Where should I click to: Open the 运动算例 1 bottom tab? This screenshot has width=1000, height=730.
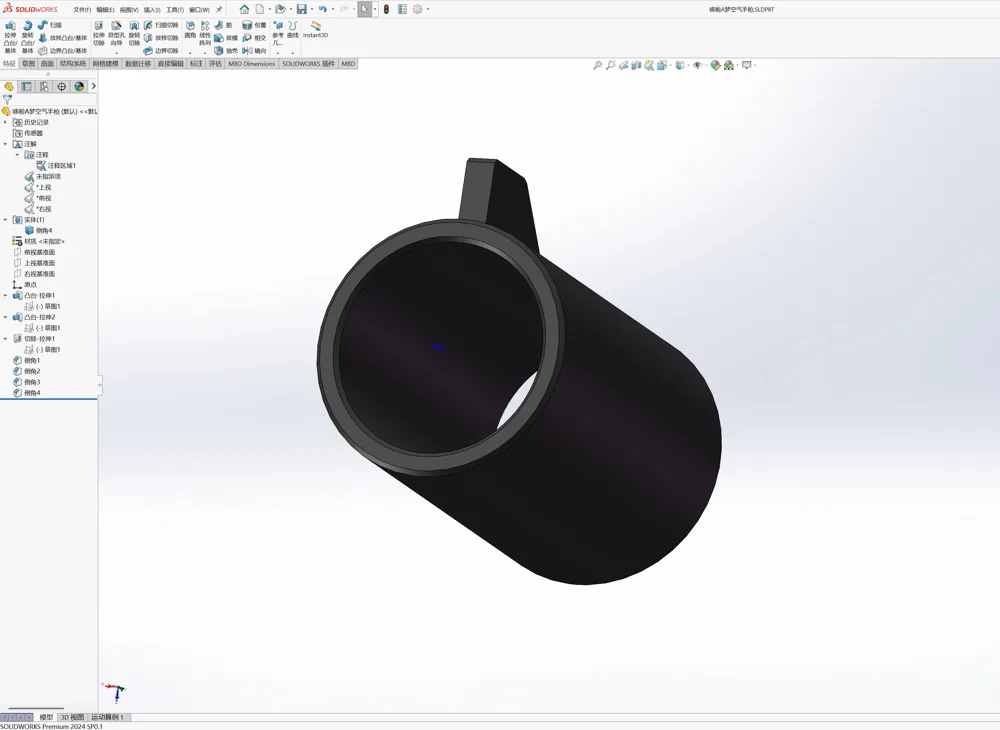pos(108,717)
